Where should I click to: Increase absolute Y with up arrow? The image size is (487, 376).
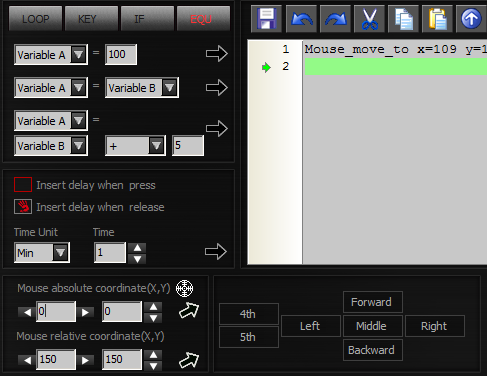pyautogui.click(x=153, y=307)
